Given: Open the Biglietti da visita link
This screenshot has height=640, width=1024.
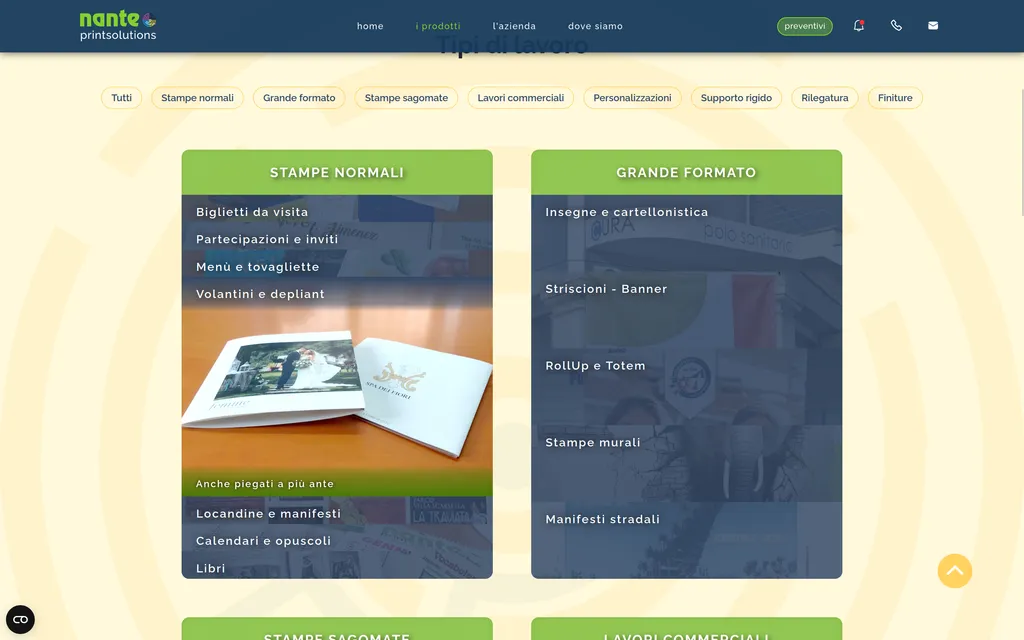Looking at the screenshot, I should click(252, 211).
